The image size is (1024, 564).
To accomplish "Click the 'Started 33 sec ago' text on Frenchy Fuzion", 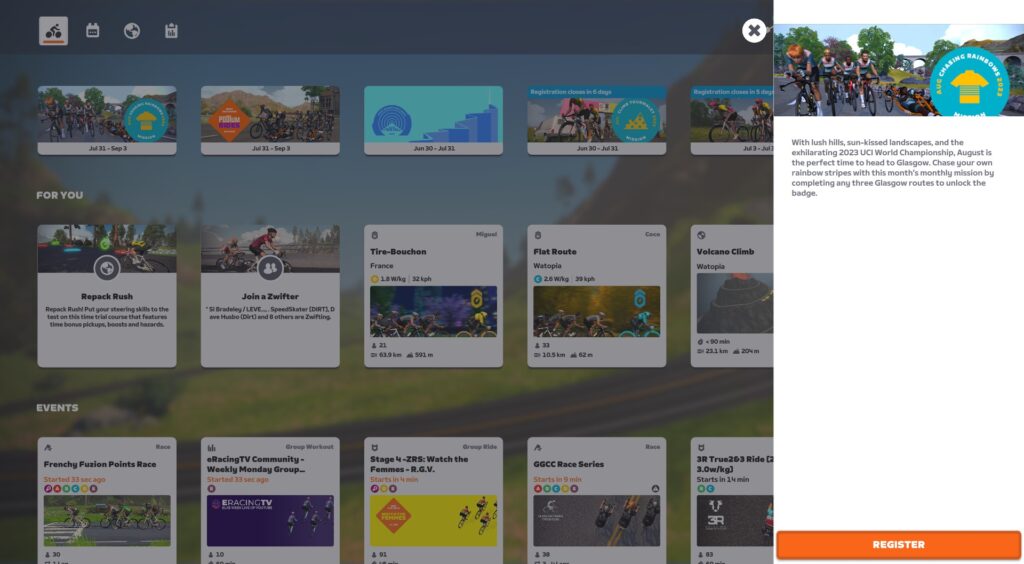I will pyautogui.click(x=74, y=479).
